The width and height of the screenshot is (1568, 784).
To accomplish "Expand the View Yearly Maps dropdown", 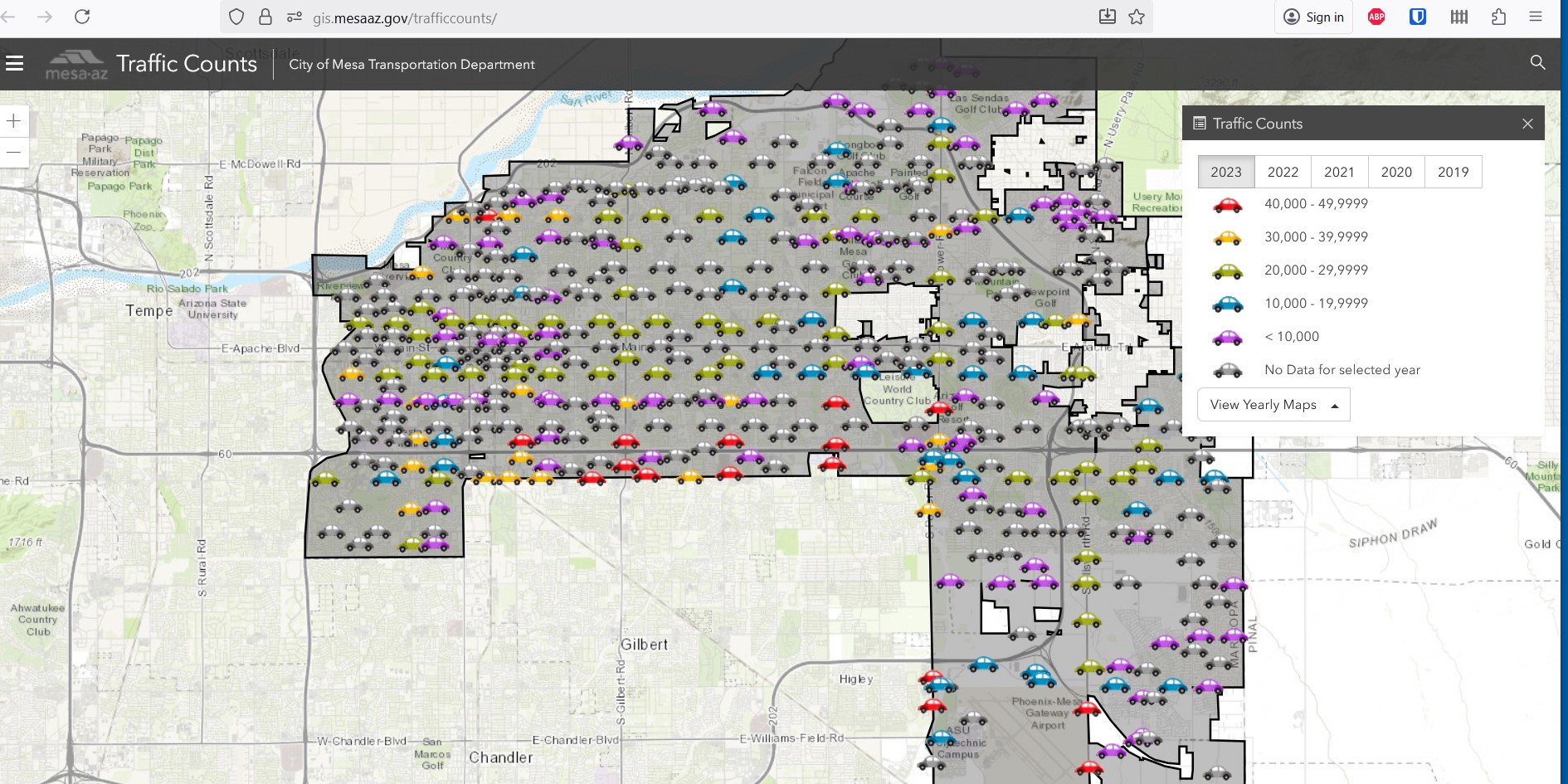I will tap(1273, 405).
